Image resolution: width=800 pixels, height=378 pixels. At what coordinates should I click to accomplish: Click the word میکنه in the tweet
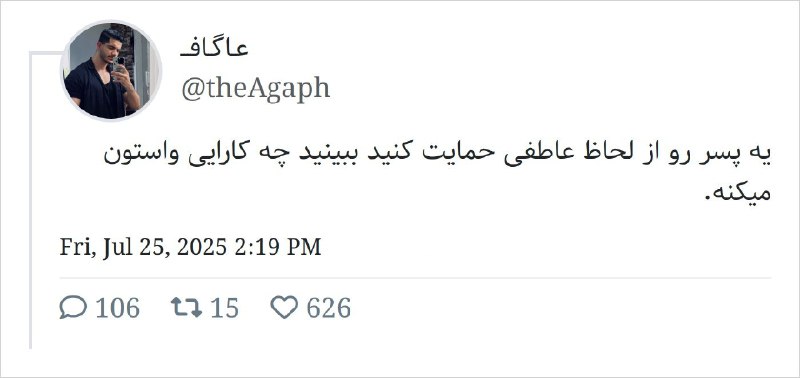742,194
